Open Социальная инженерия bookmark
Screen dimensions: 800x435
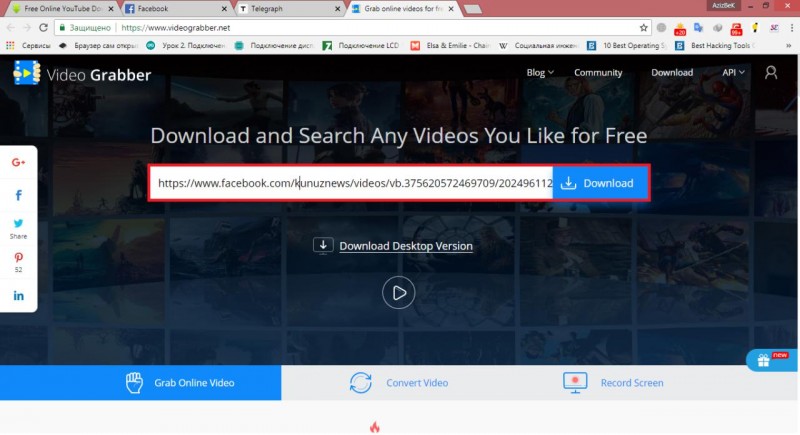tap(538, 45)
